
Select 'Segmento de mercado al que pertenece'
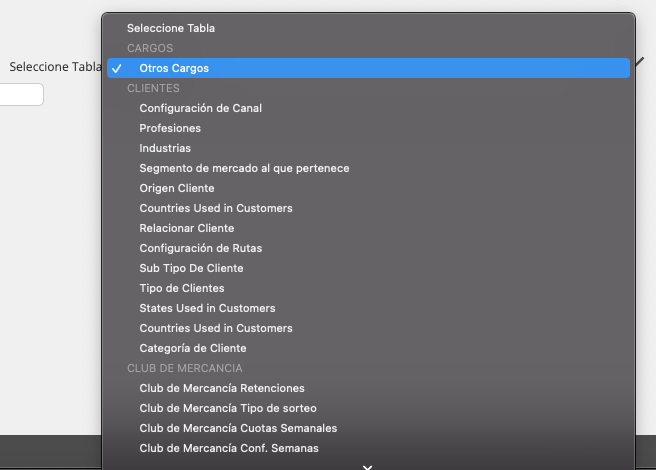click(368, 168)
